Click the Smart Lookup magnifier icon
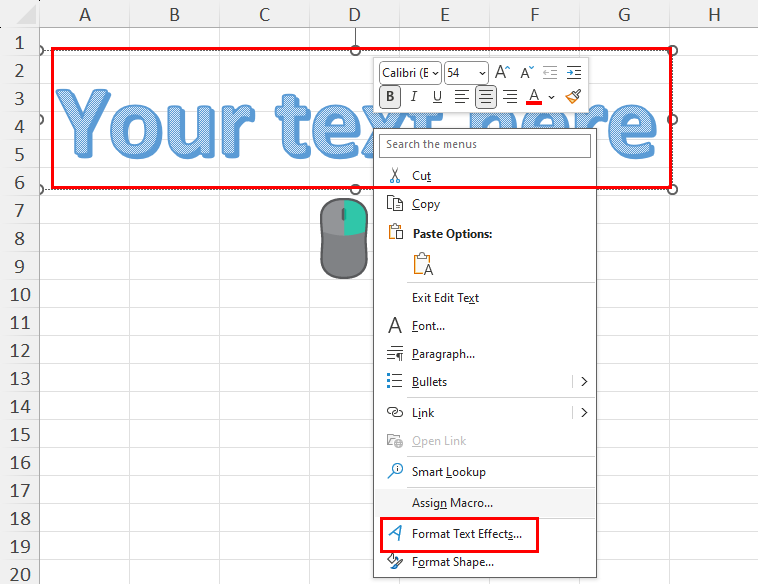 click(395, 470)
